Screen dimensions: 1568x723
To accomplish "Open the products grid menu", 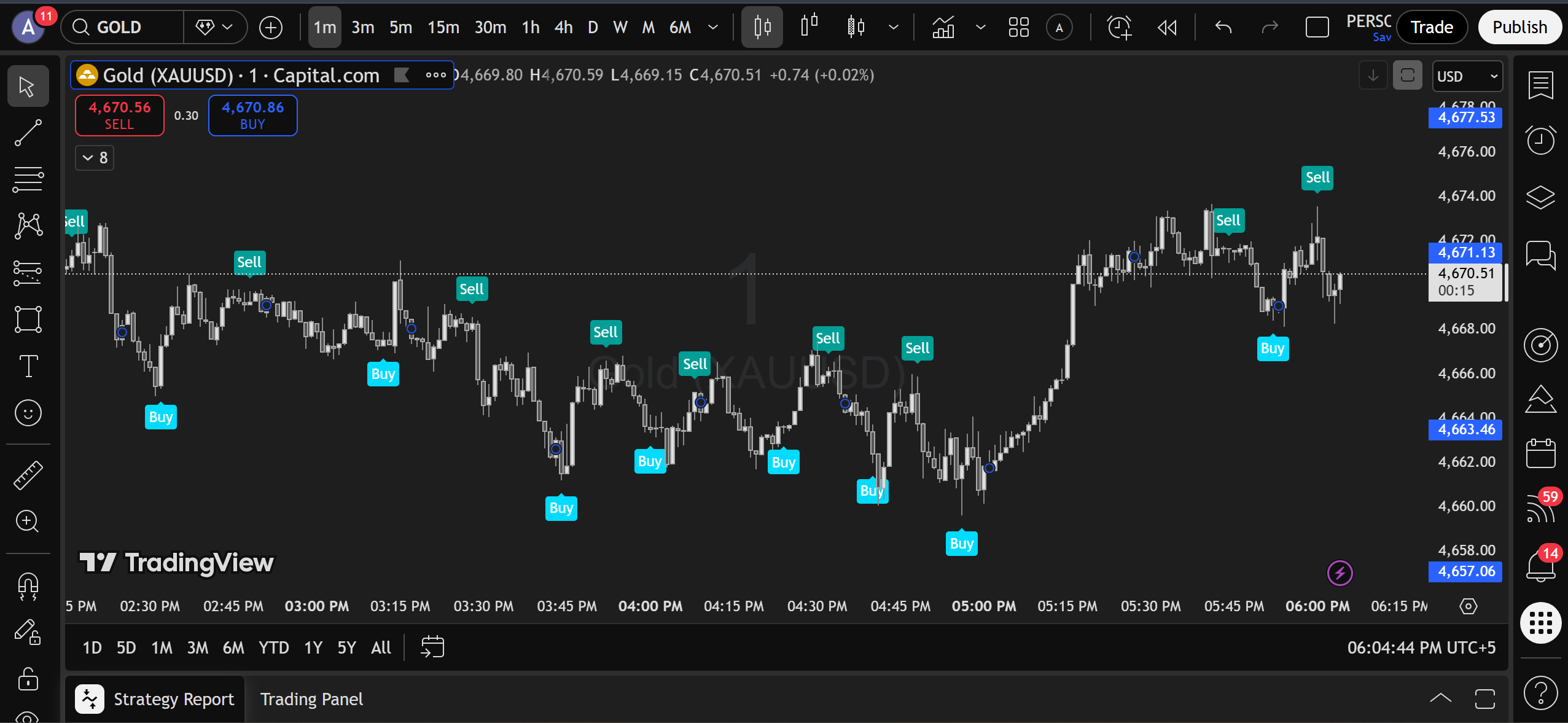I will 1540,623.
